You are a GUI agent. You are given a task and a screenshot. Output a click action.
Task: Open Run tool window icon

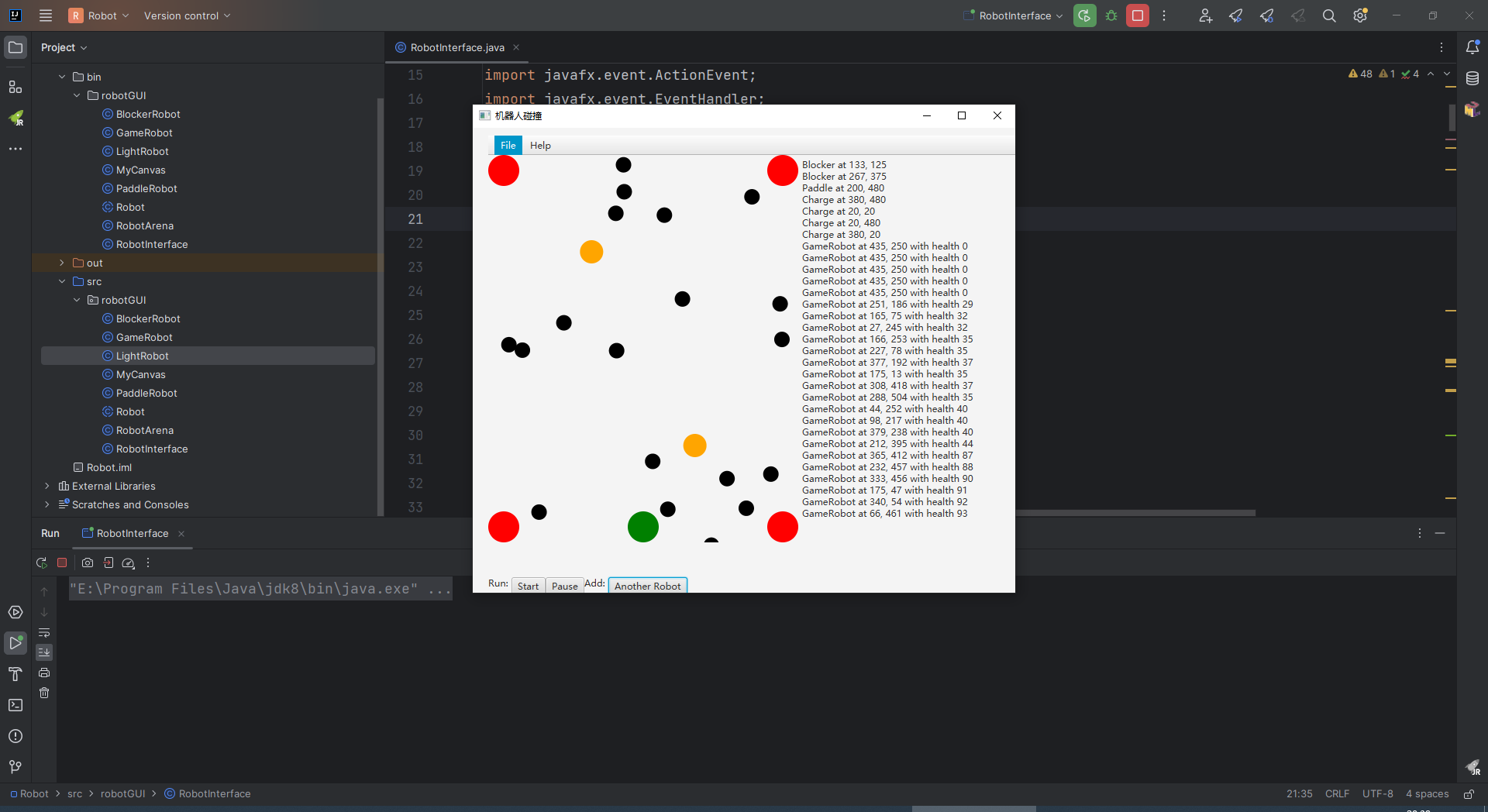(15, 643)
